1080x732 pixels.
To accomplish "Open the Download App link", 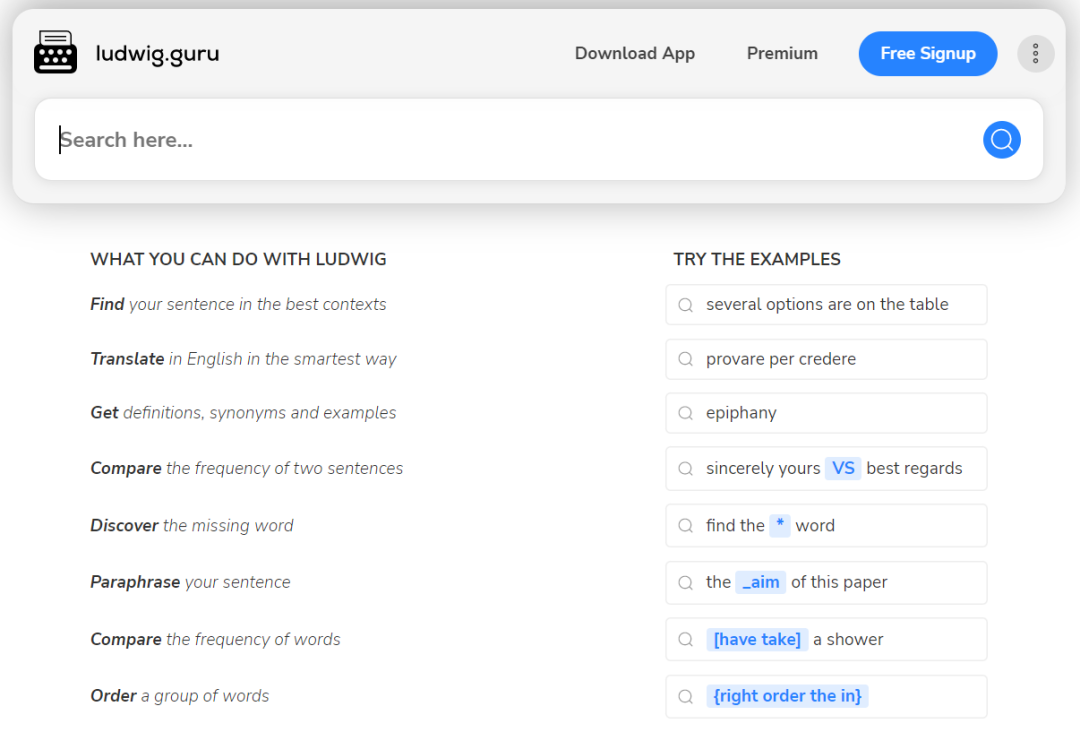I will click(634, 54).
